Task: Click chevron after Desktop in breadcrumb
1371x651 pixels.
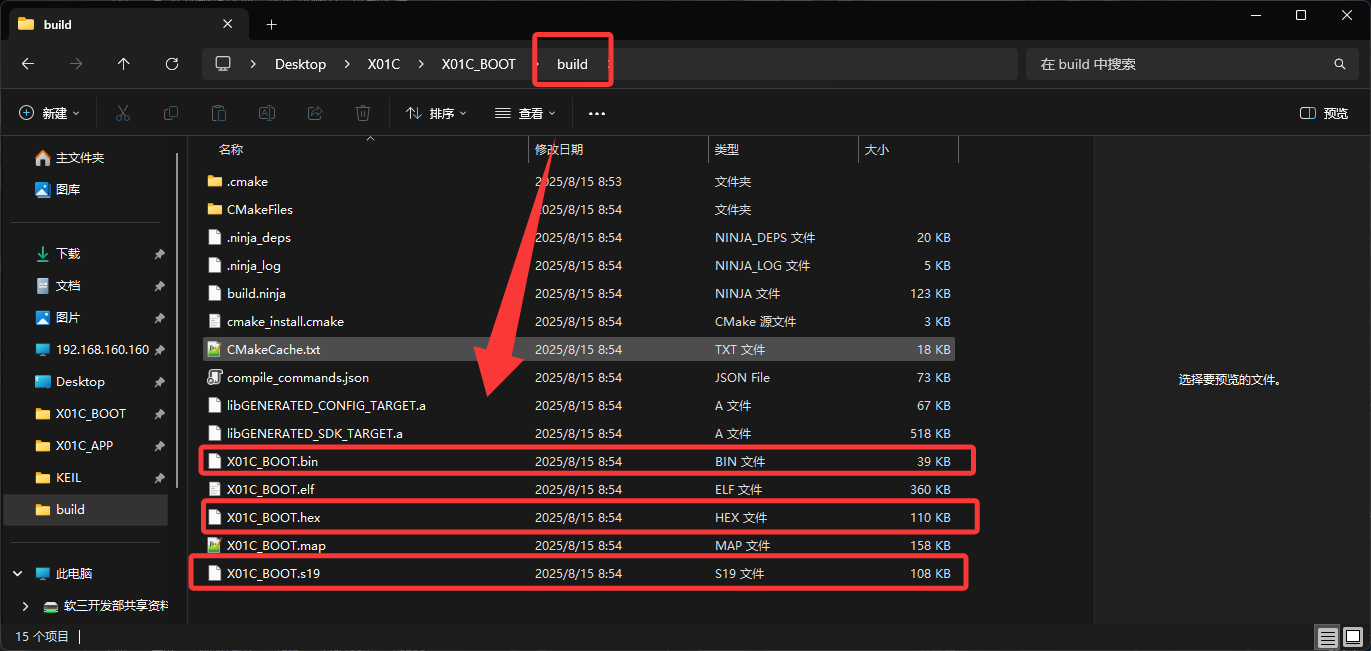Action: [346, 64]
